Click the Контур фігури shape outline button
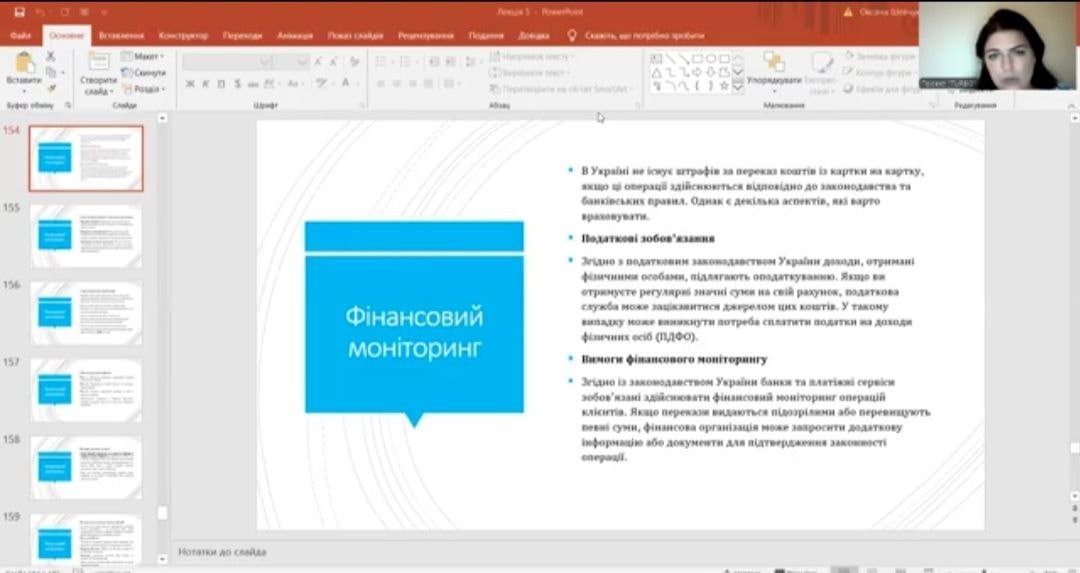This screenshot has height=573, width=1080. point(878,72)
